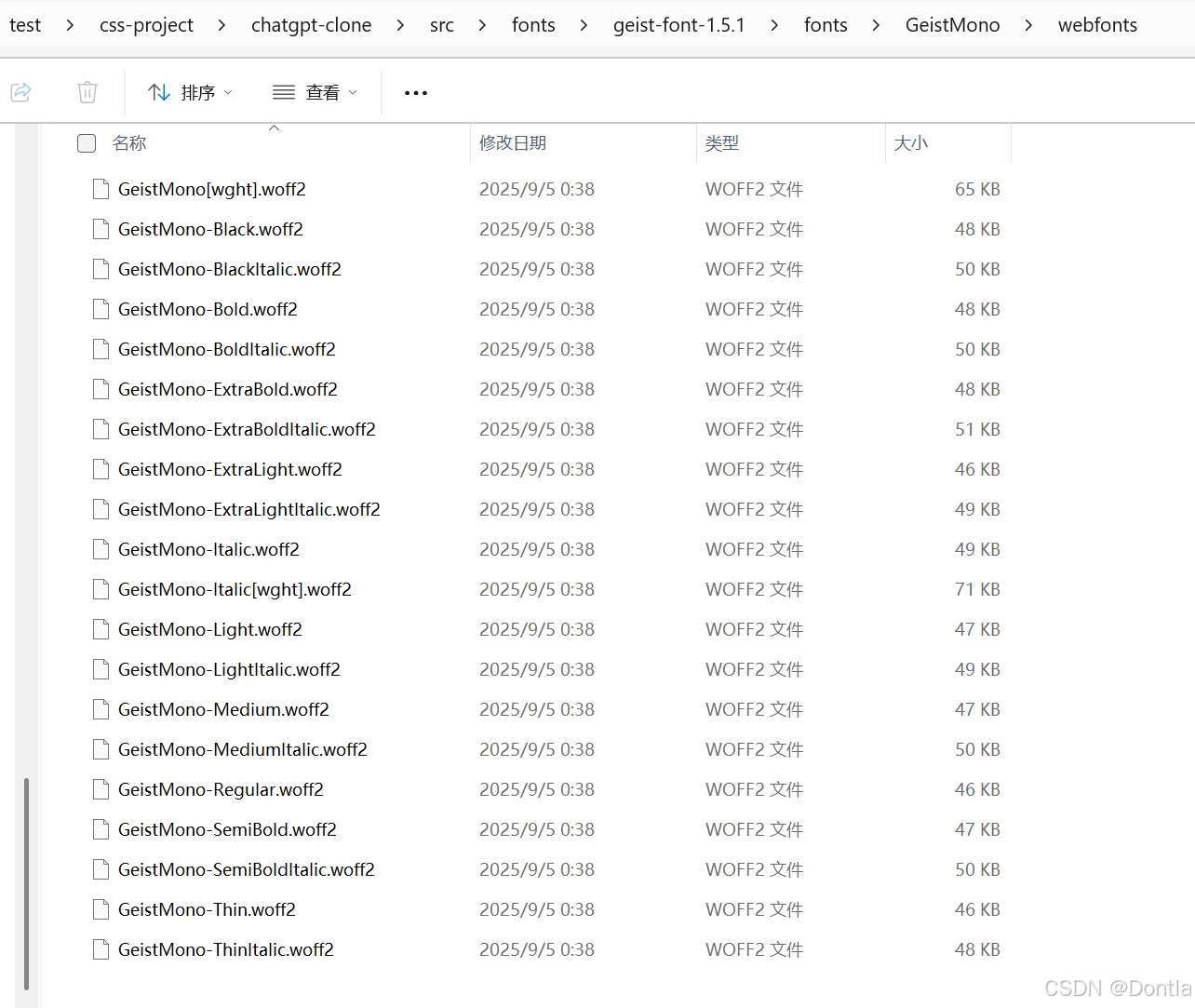Go to the src breadcrumb folder
The height and width of the screenshot is (1008, 1195).
pyautogui.click(x=442, y=25)
